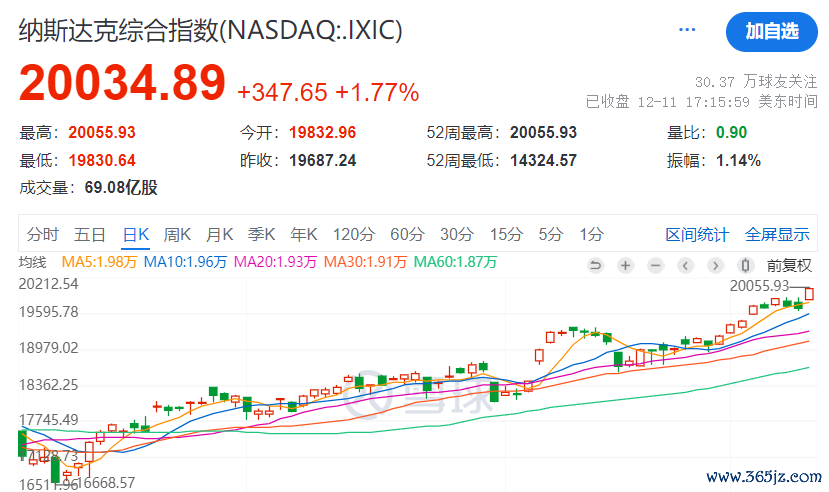Click the index title 纳斯达克综合指数(NASDAQ:.IXIC)
829x492 pixels.
(x=210, y=30)
